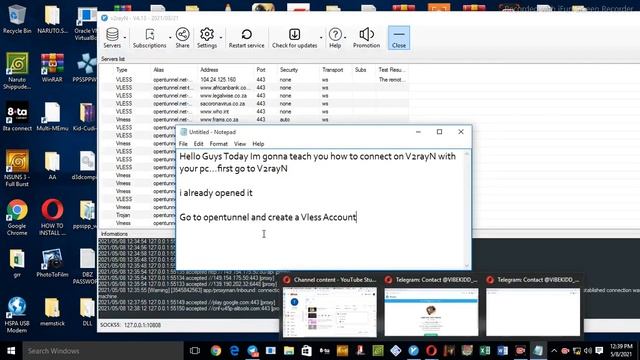Show hidden system tray icons
Screen dimensions: 640x360
tap(554, 351)
